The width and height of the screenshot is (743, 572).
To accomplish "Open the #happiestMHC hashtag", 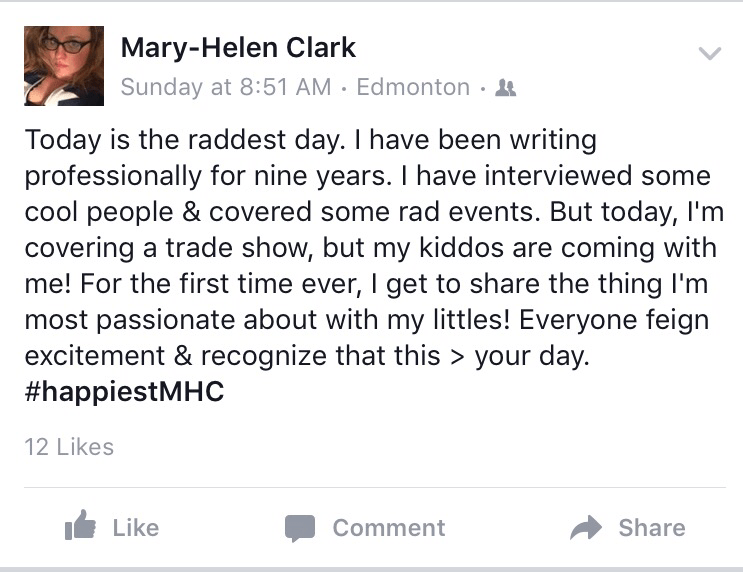I will (124, 392).
